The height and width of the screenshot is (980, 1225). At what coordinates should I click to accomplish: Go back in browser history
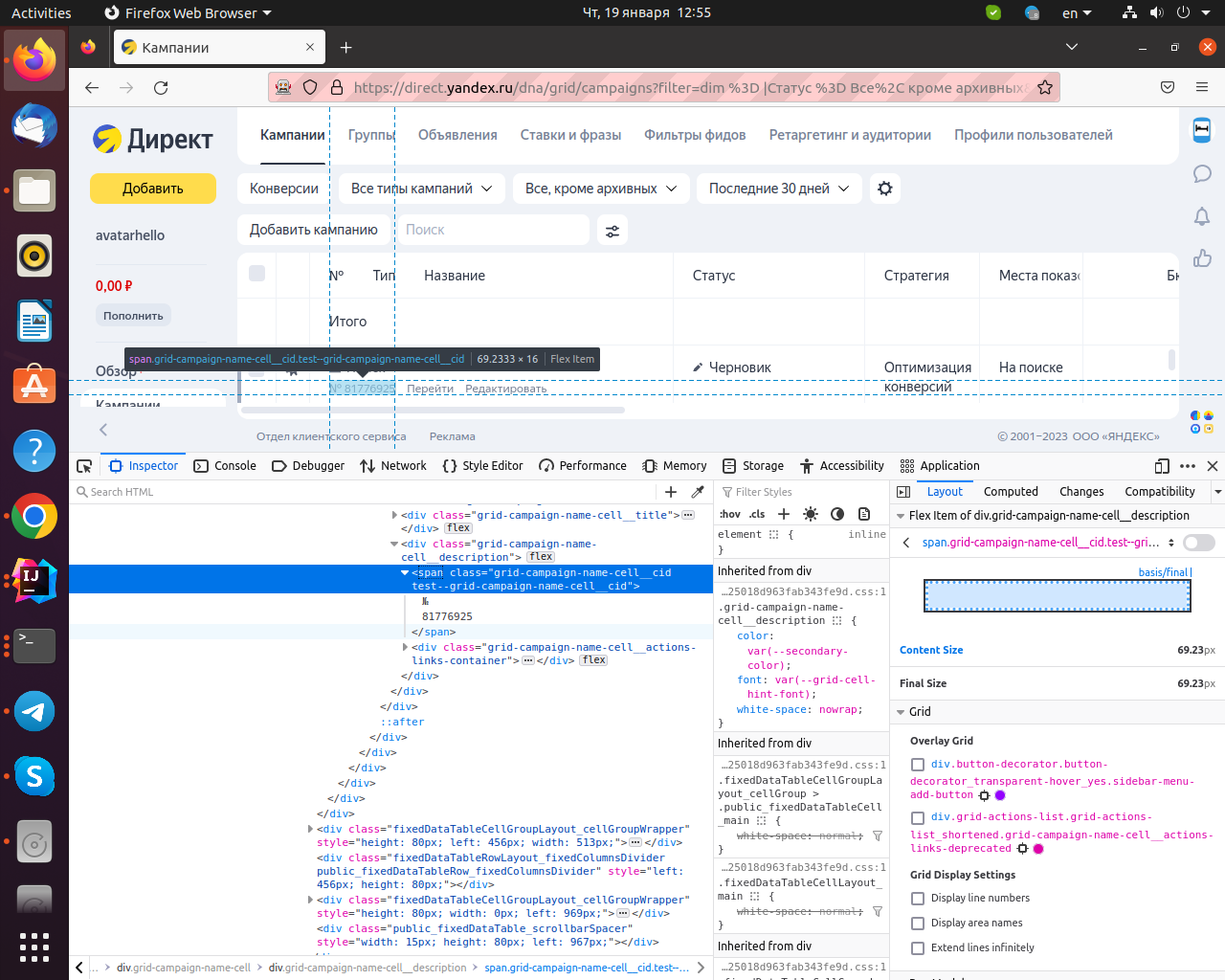coord(92,87)
